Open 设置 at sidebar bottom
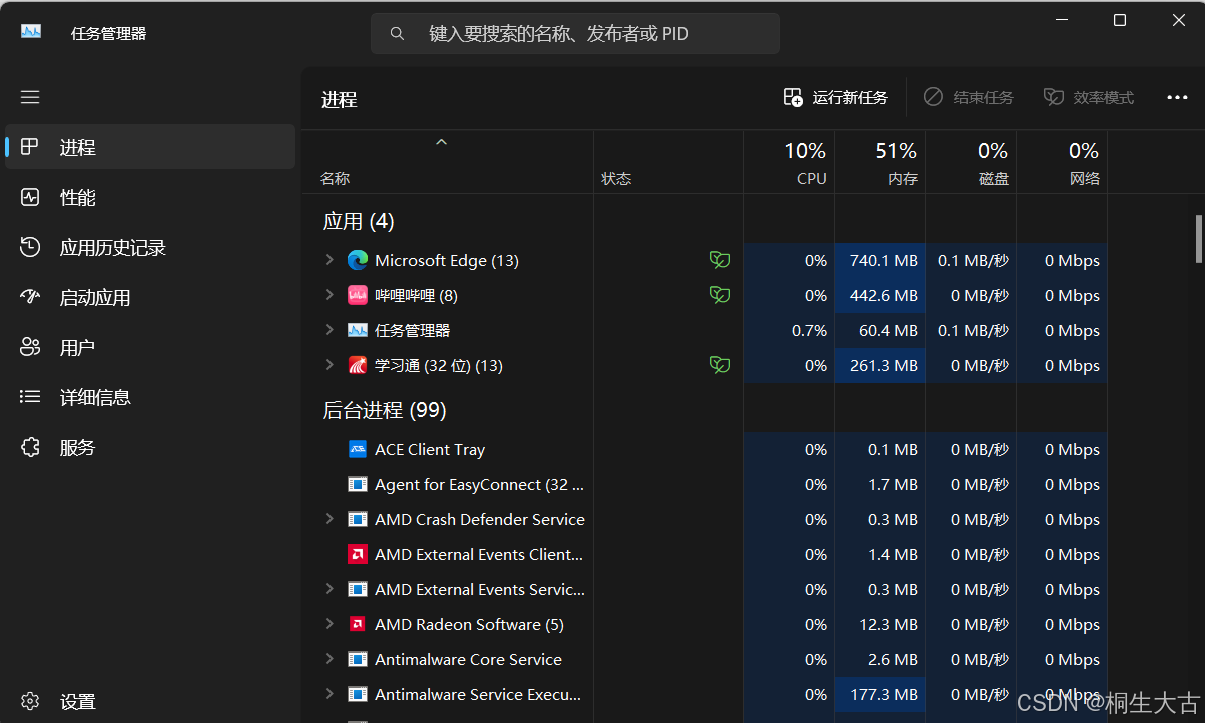 click(x=150, y=701)
